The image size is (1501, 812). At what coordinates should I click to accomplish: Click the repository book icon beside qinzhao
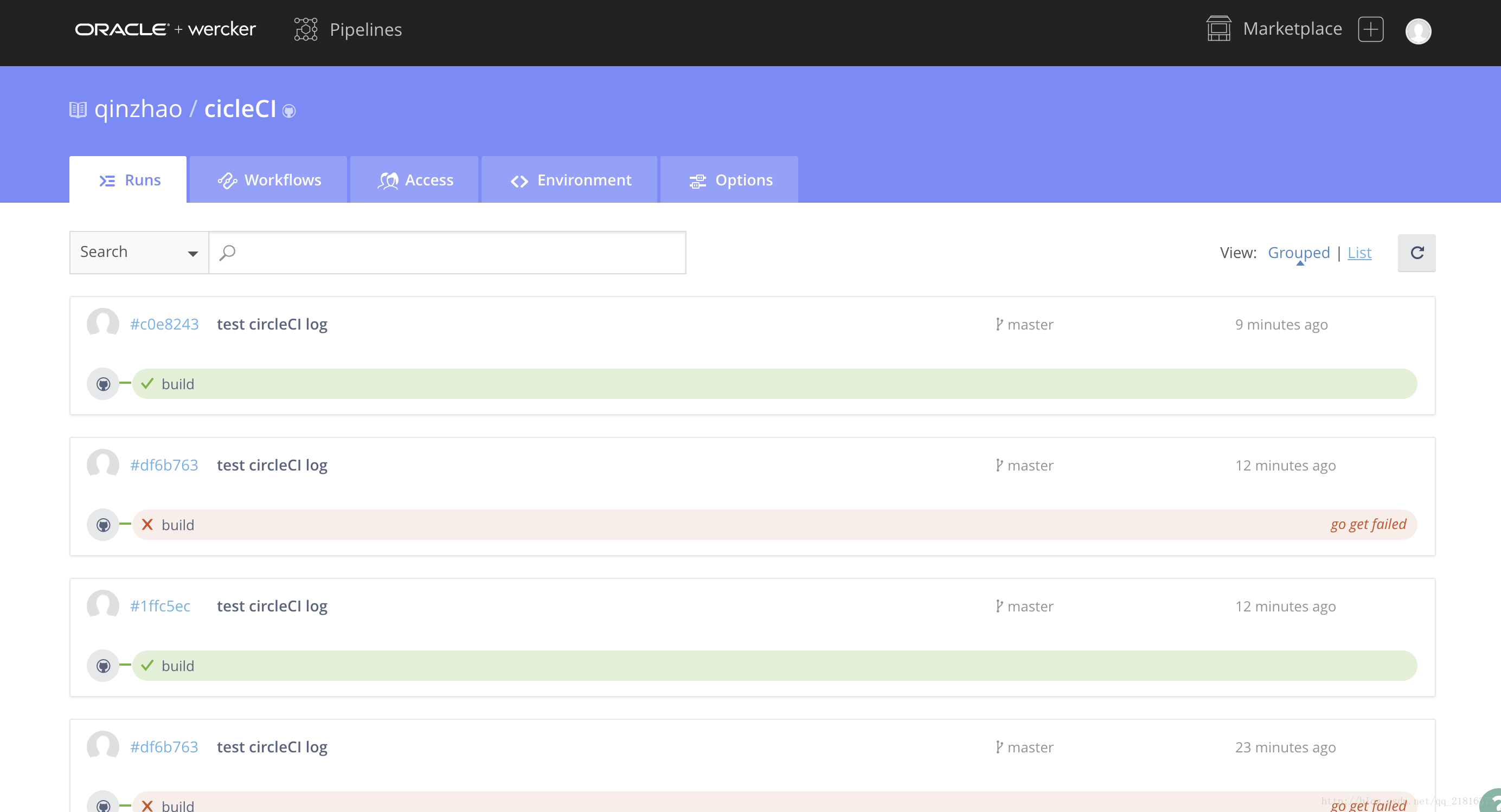pos(78,109)
